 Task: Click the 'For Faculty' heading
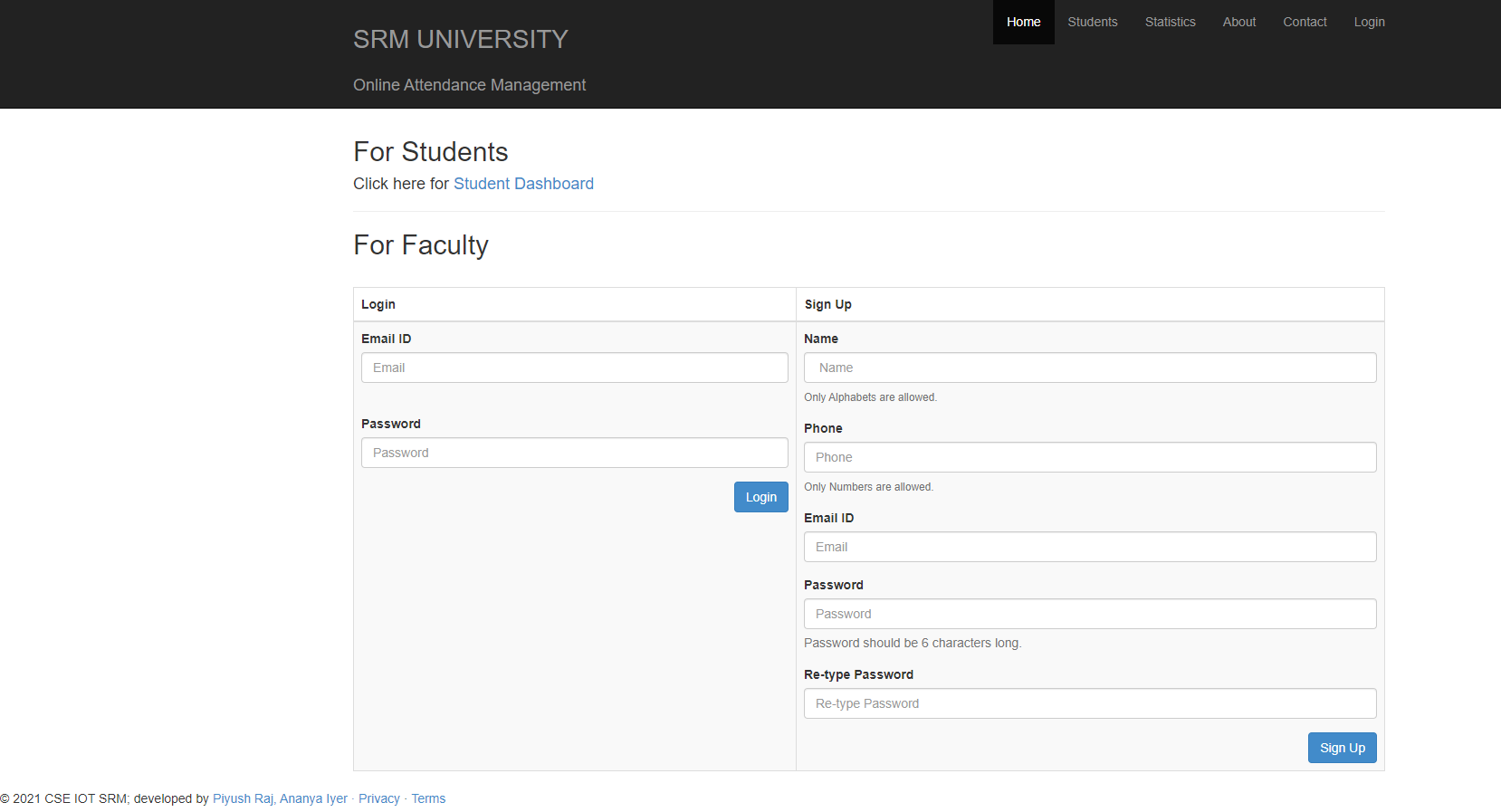click(x=421, y=245)
